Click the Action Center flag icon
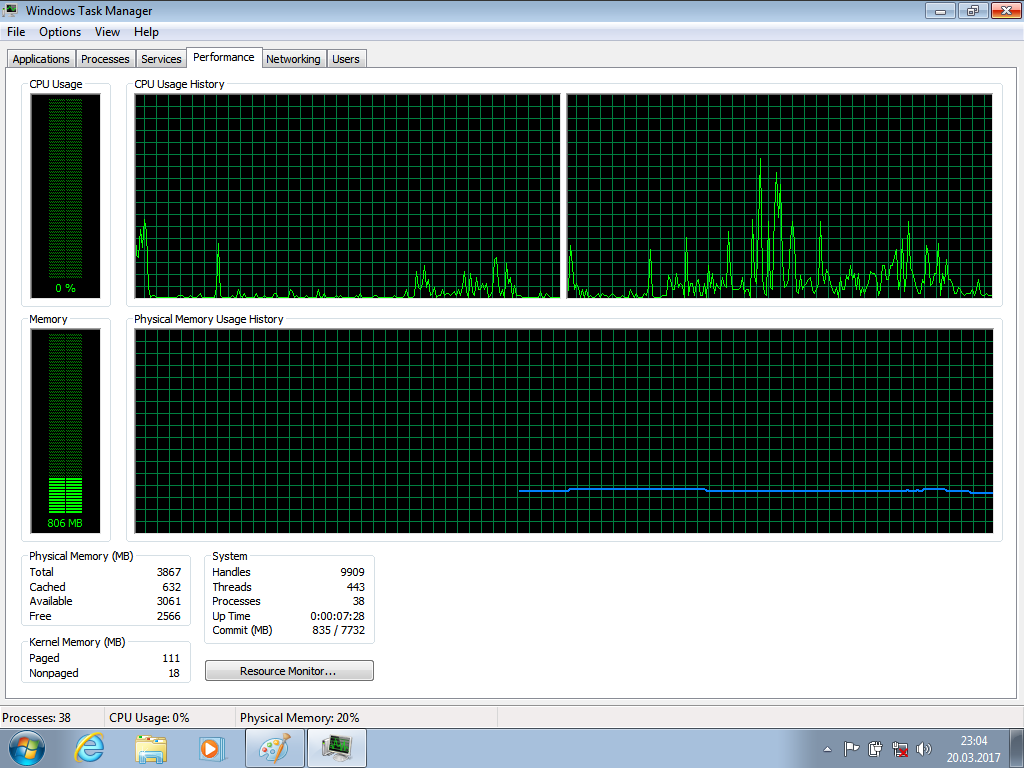This screenshot has height=768, width=1024. [x=851, y=749]
